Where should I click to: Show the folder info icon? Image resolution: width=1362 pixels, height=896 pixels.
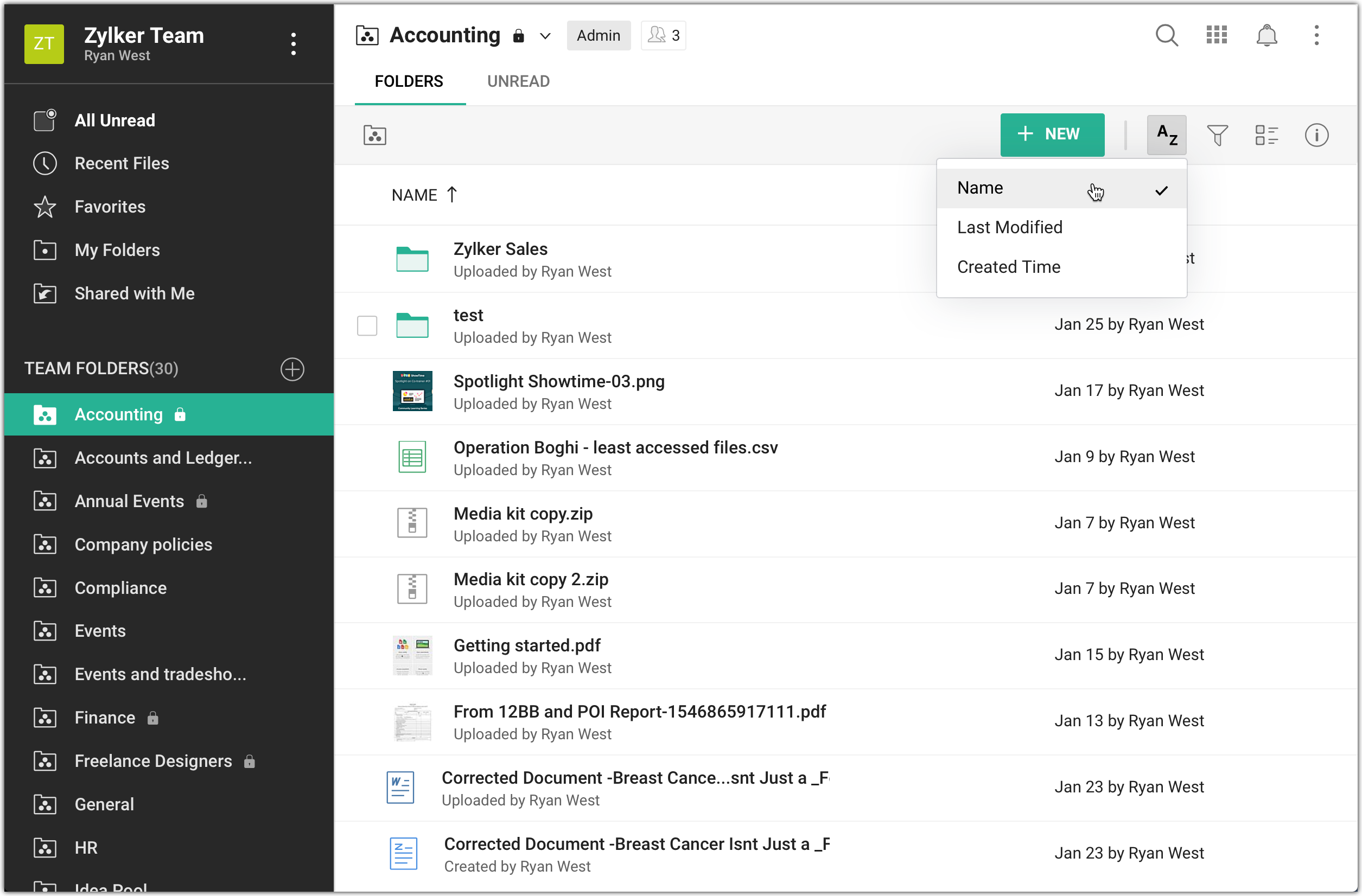[1316, 135]
